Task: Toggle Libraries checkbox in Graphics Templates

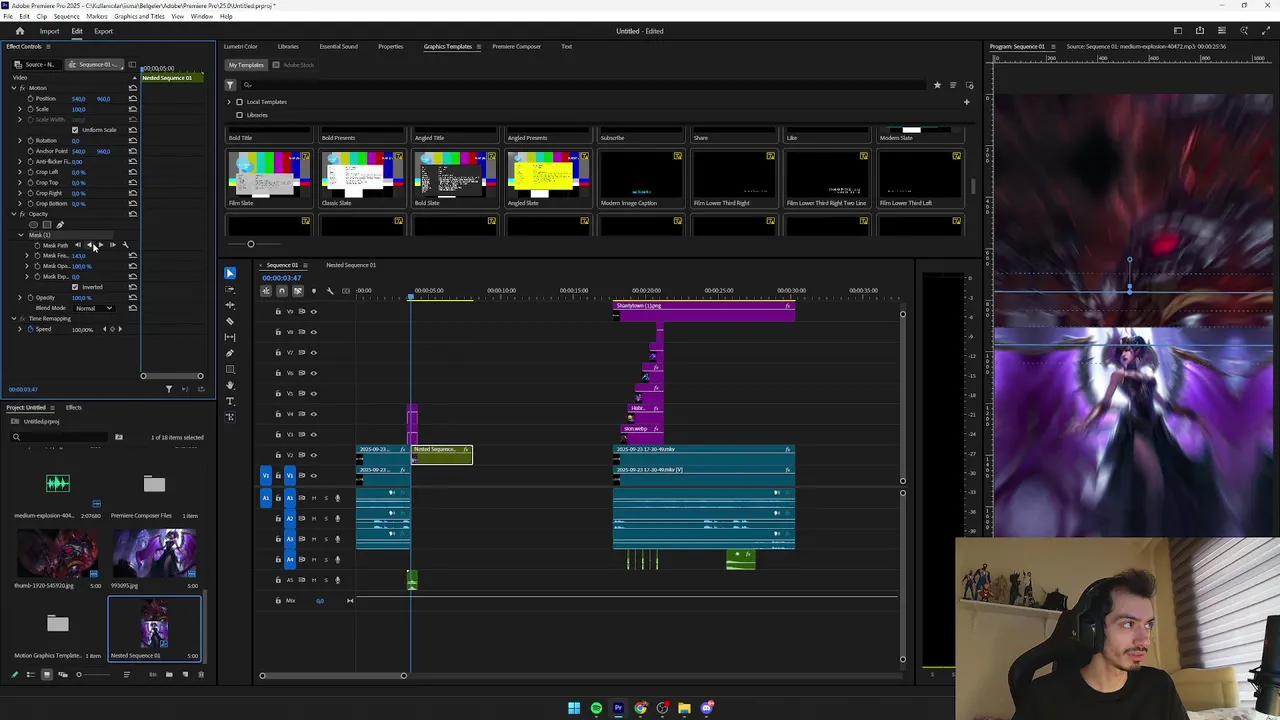Action: pos(239,115)
